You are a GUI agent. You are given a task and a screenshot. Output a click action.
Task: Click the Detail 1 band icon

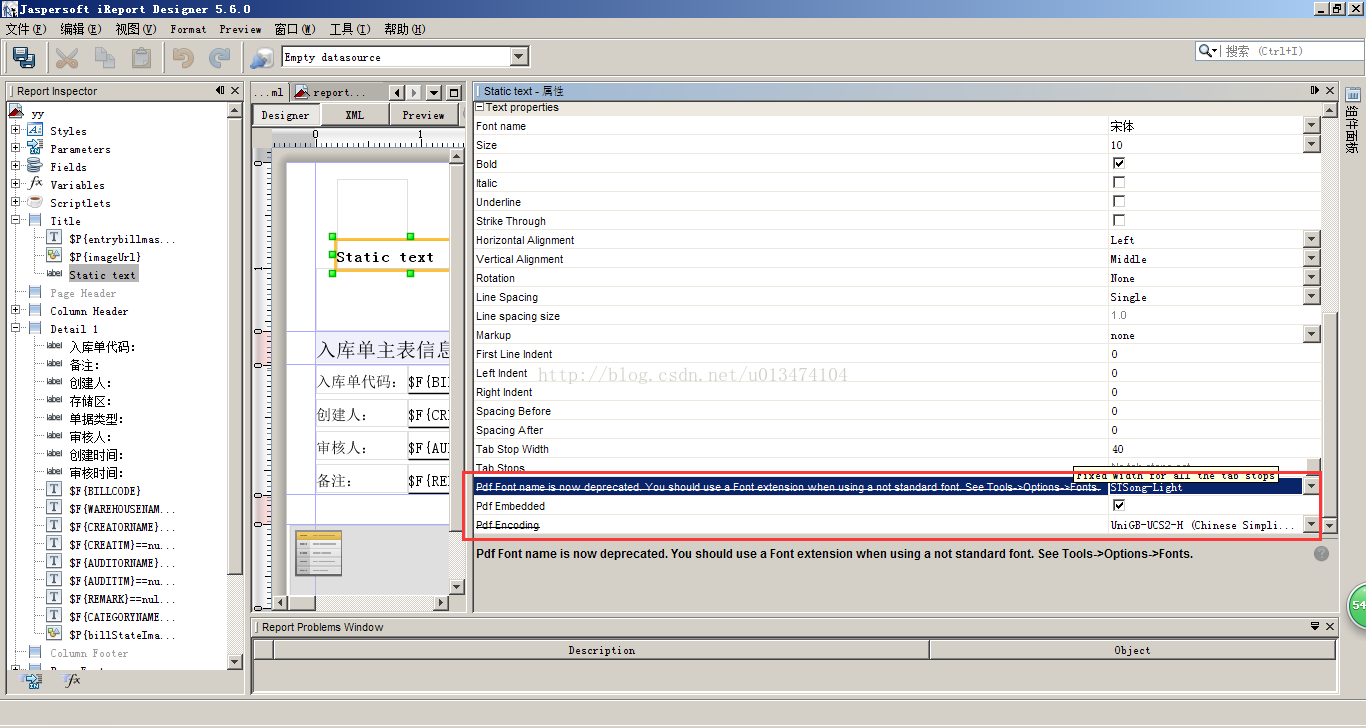(35, 328)
